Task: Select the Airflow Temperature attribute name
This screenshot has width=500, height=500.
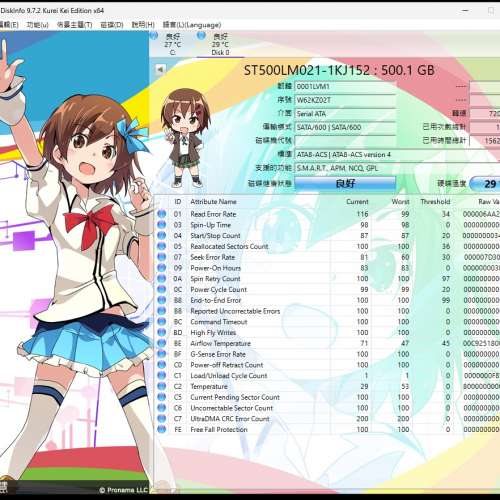Action: coord(220,343)
